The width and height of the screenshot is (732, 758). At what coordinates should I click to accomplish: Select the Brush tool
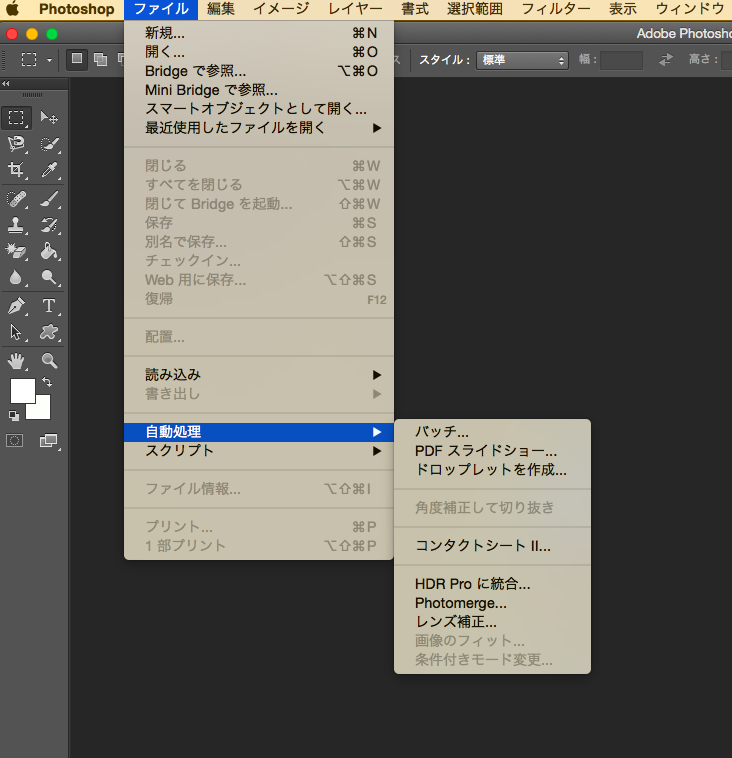[x=49, y=199]
